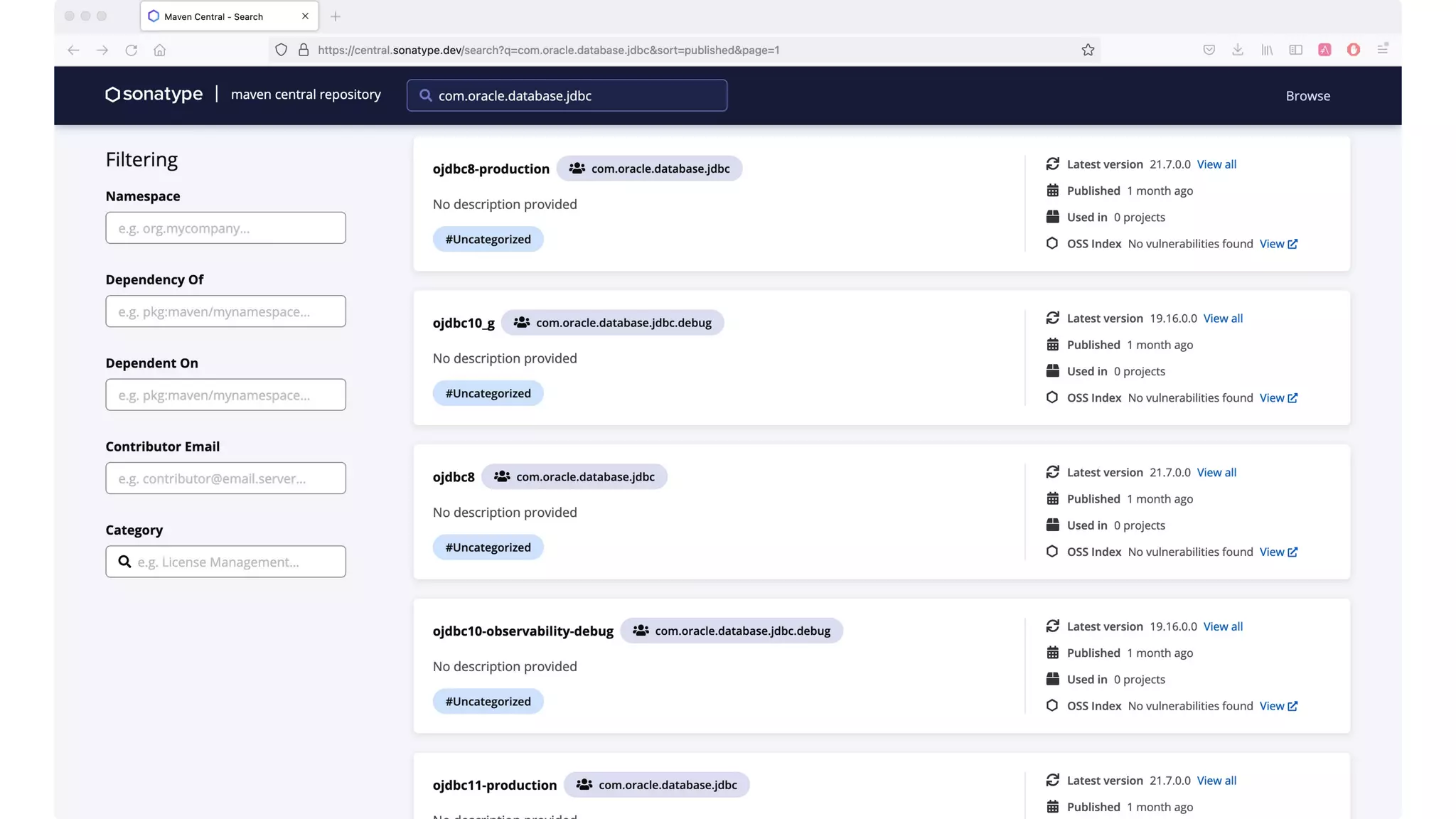Image resolution: width=1456 pixels, height=819 pixels.
Task: Select the Maven Central - Search tab
Action: [x=220, y=16]
